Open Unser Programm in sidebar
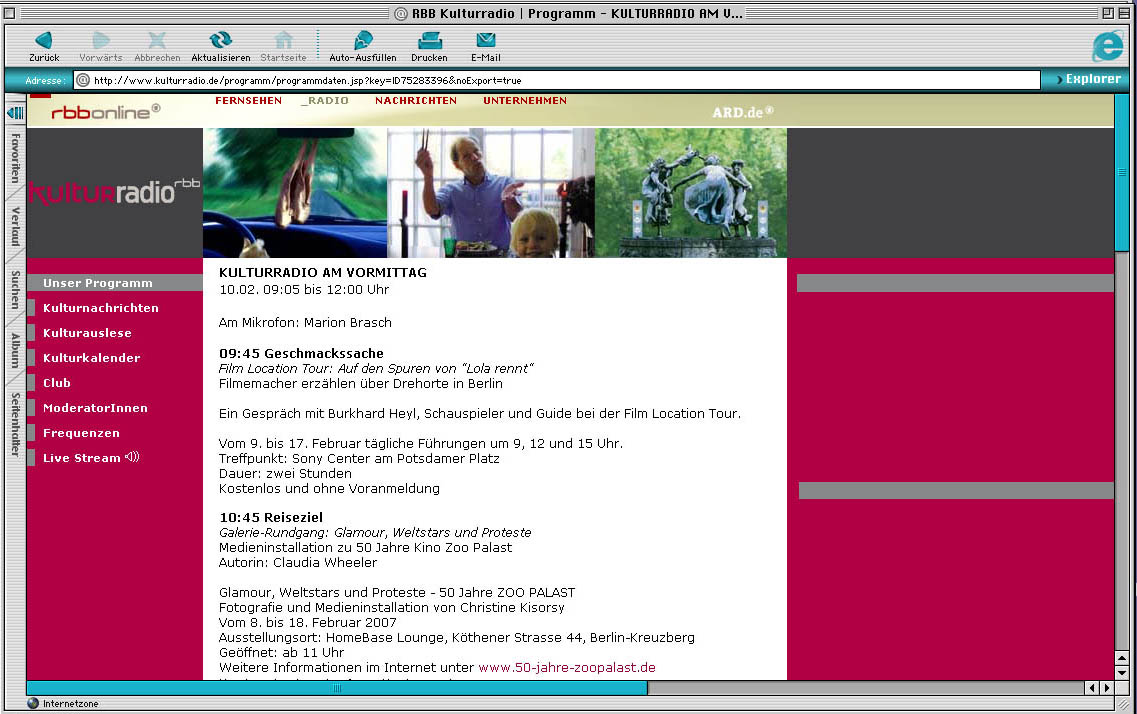Screen dimensions: 1137x714 98,283
